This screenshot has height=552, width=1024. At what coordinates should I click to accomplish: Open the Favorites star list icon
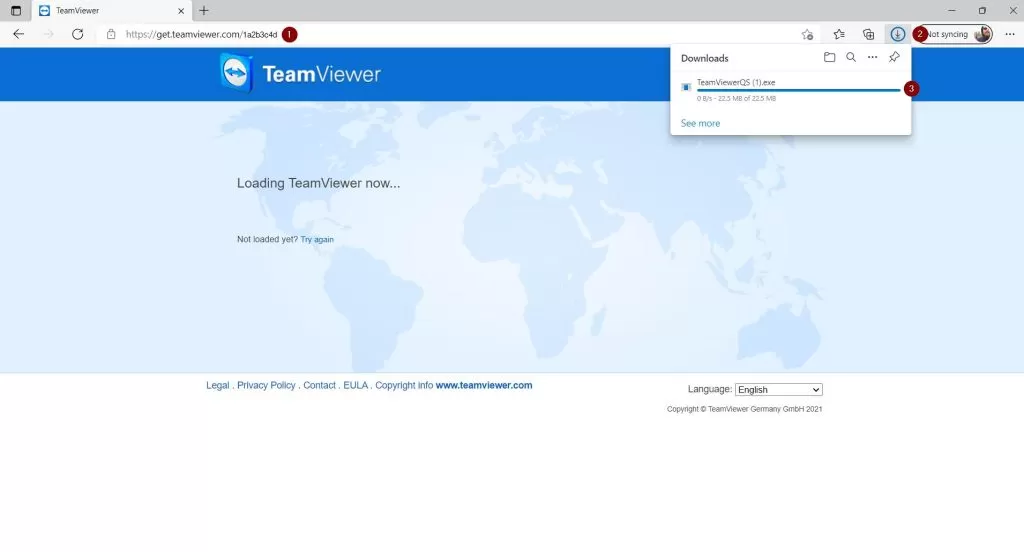[839, 34]
